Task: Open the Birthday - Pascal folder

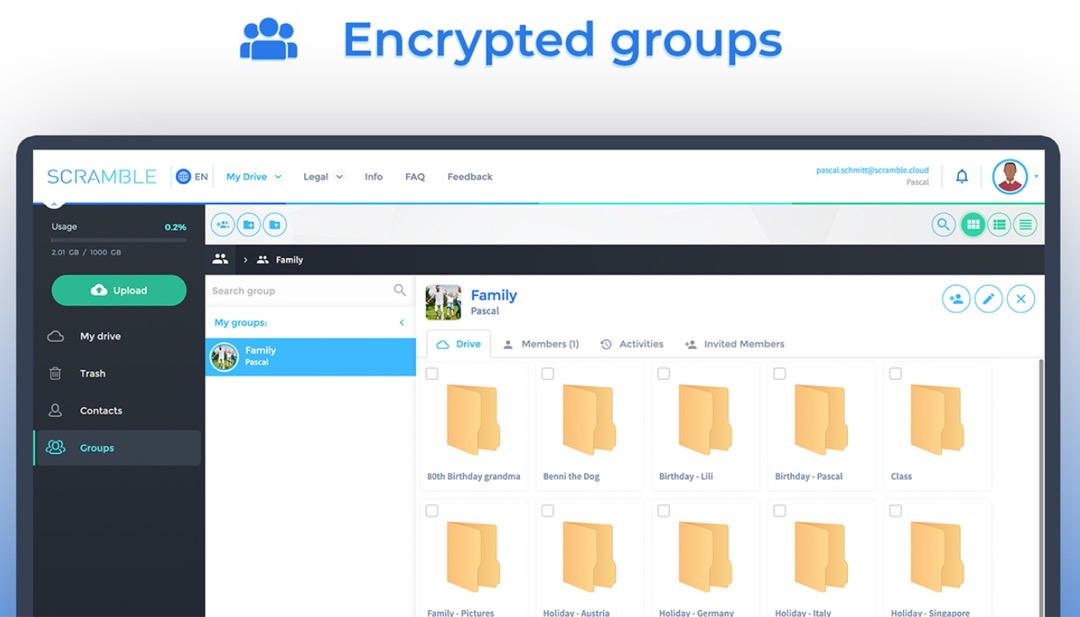Action: [x=821, y=427]
